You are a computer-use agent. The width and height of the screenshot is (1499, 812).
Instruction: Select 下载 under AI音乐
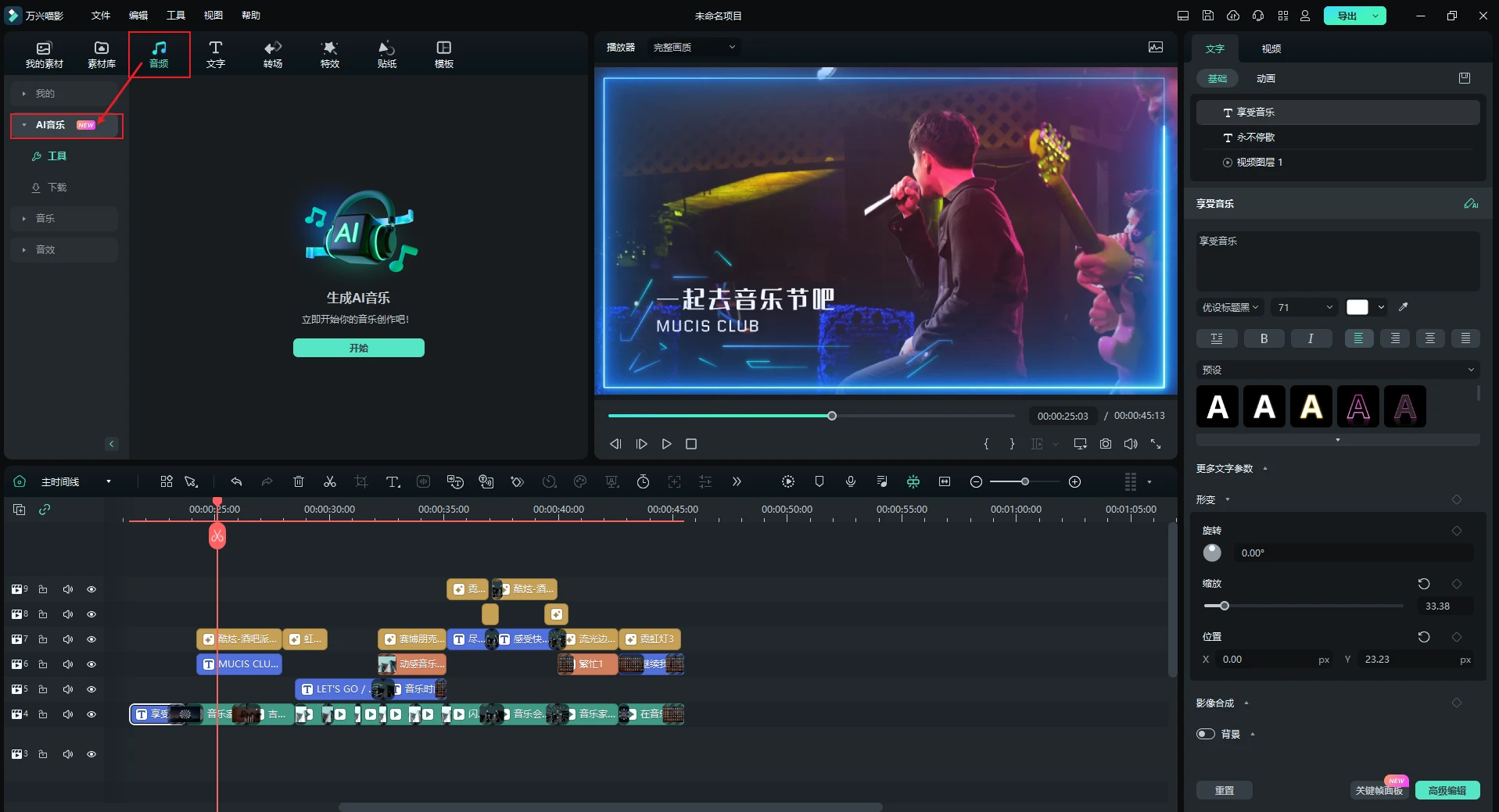click(57, 188)
